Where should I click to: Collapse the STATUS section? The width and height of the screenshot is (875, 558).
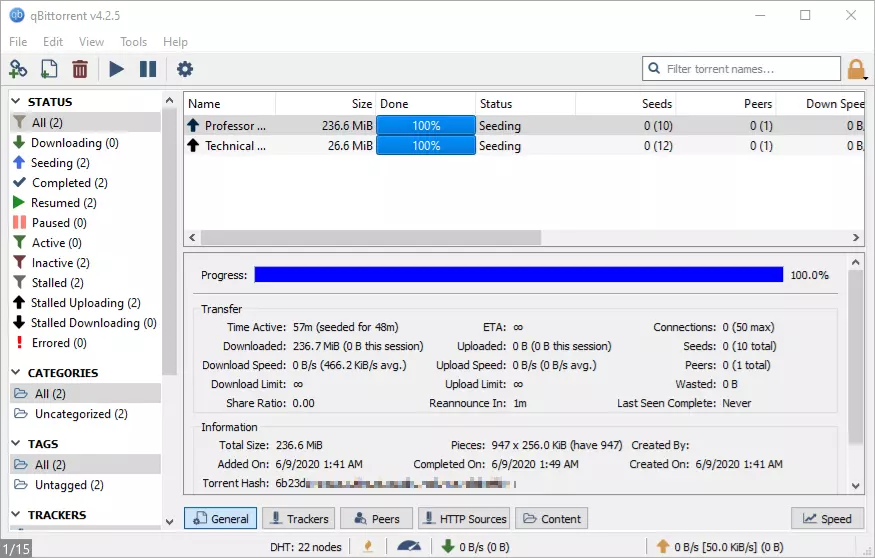[16, 102]
